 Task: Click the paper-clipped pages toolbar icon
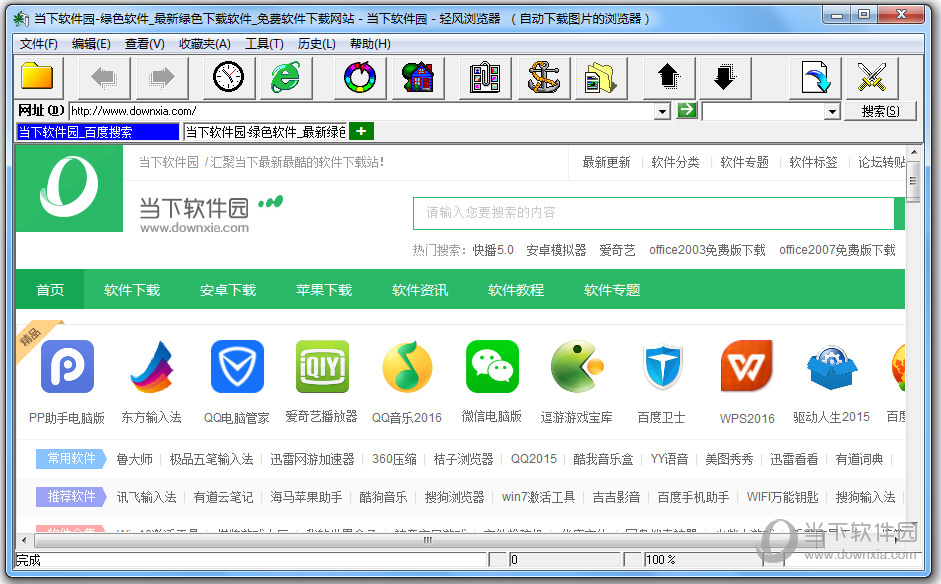pyautogui.click(x=485, y=77)
